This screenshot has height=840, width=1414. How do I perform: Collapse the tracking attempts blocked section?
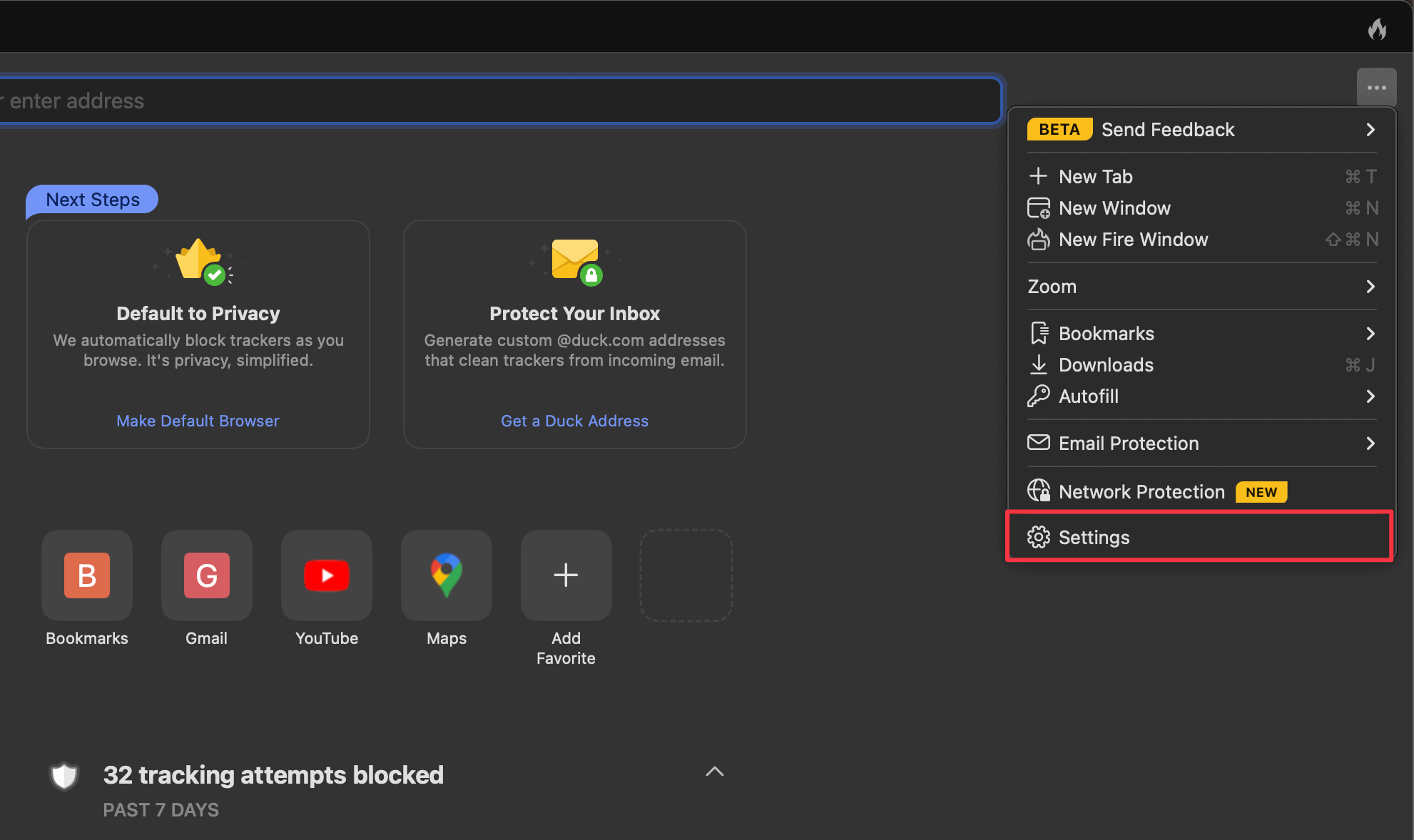pos(714,772)
